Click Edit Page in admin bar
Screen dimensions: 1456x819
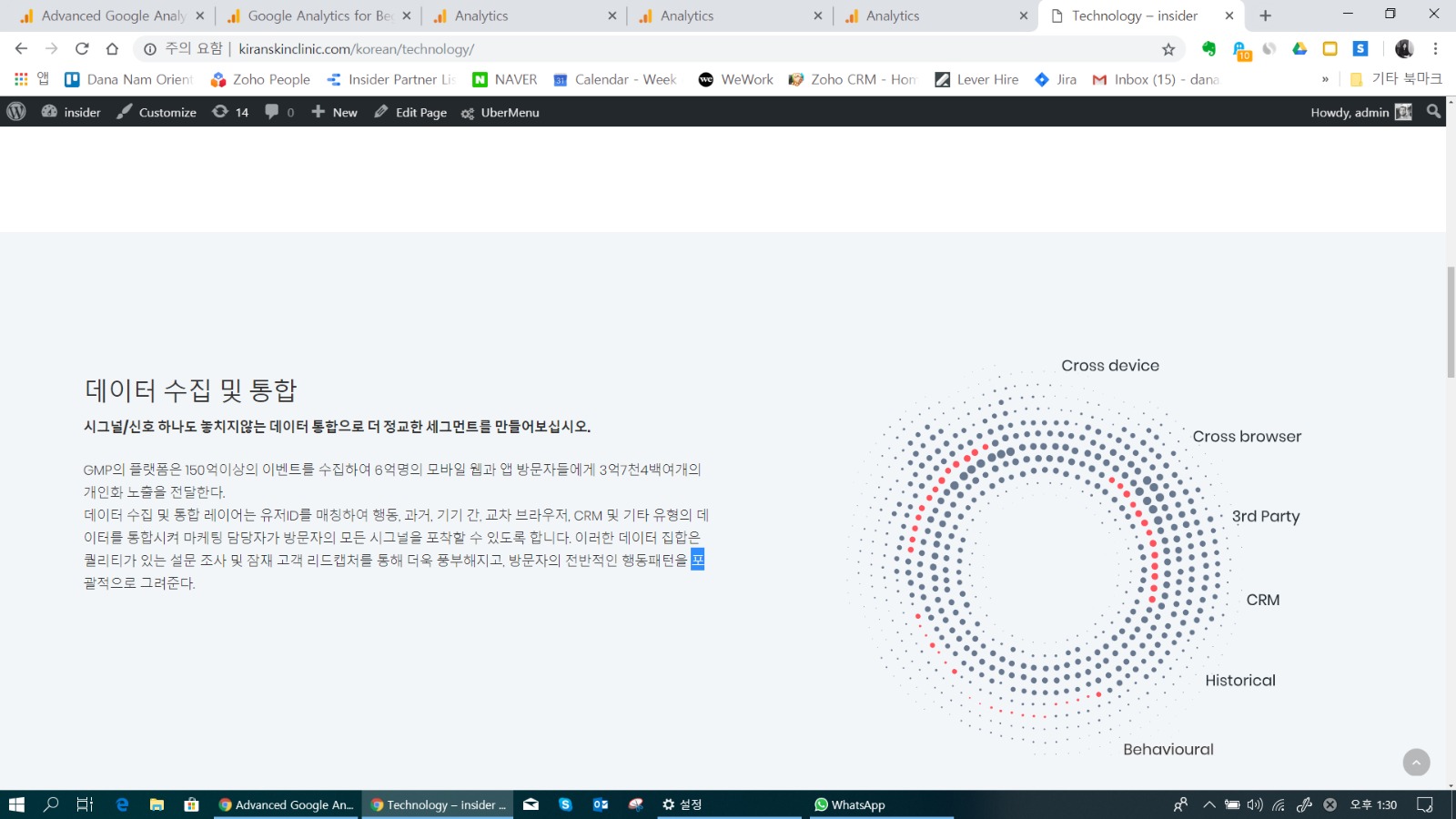click(410, 112)
